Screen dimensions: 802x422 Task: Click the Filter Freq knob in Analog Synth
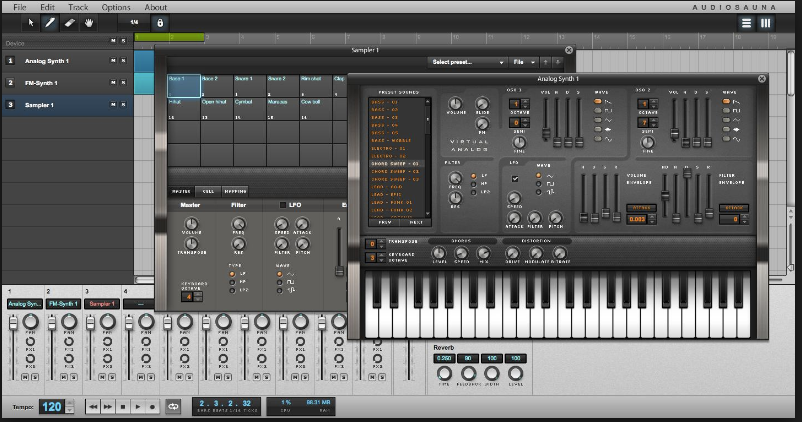[x=455, y=178]
